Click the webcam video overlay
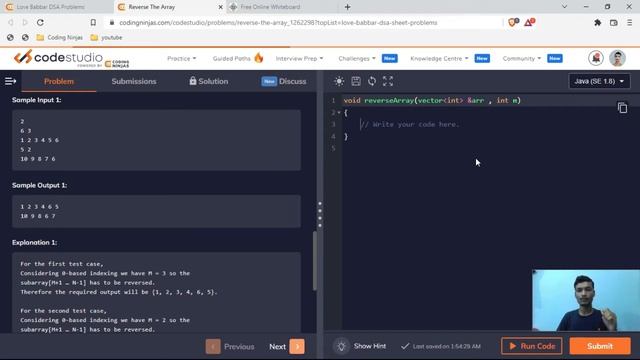 click(x=586, y=300)
